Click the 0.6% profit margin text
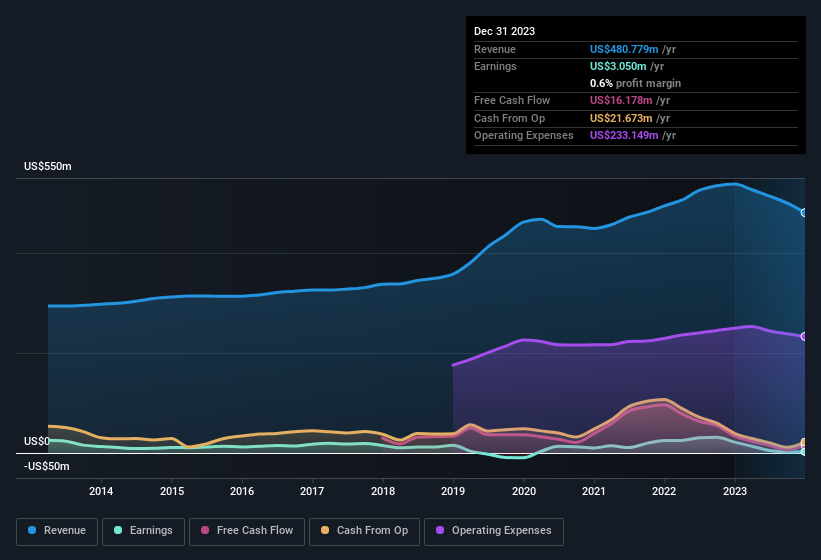Viewport: 821px width, 560px height. [635, 83]
